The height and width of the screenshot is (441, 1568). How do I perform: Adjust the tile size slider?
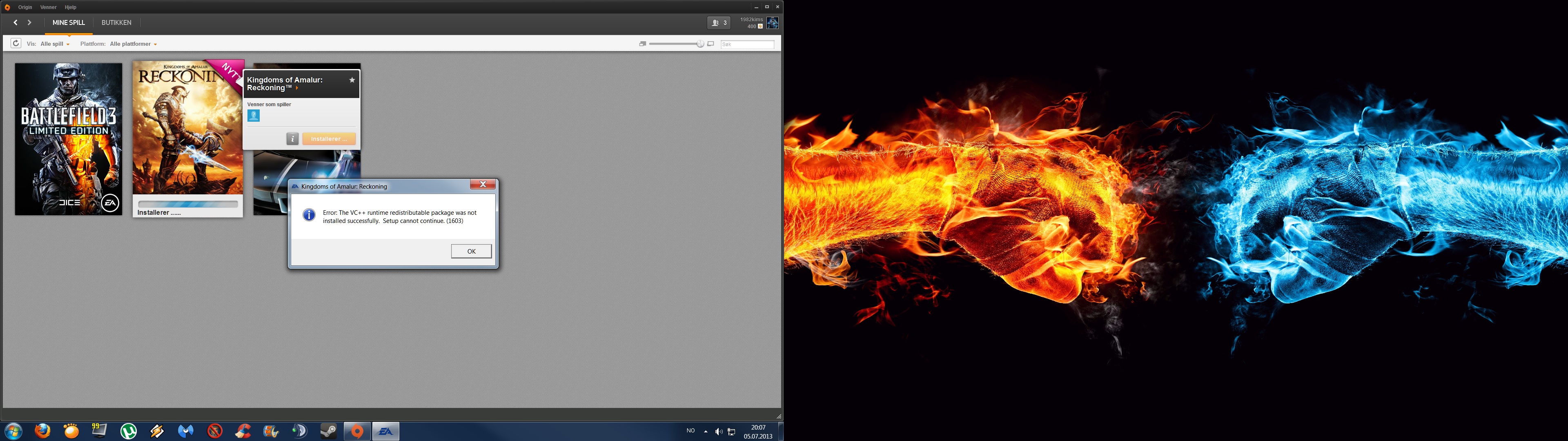click(676, 44)
